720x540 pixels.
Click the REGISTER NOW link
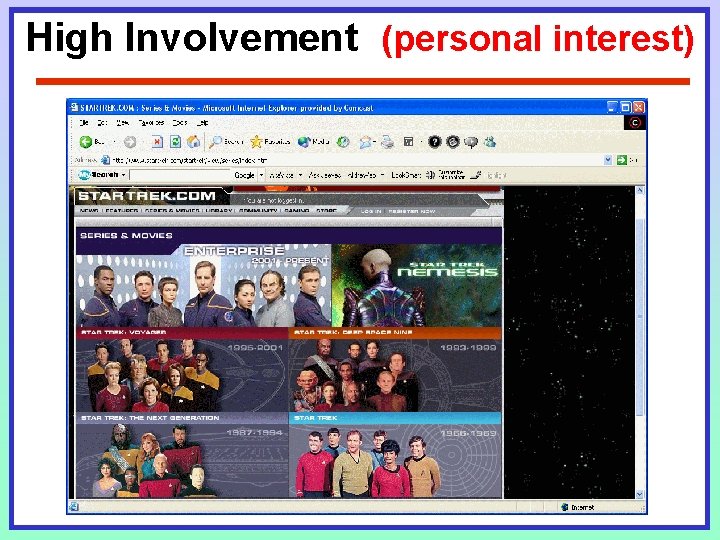tap(412, 211)
